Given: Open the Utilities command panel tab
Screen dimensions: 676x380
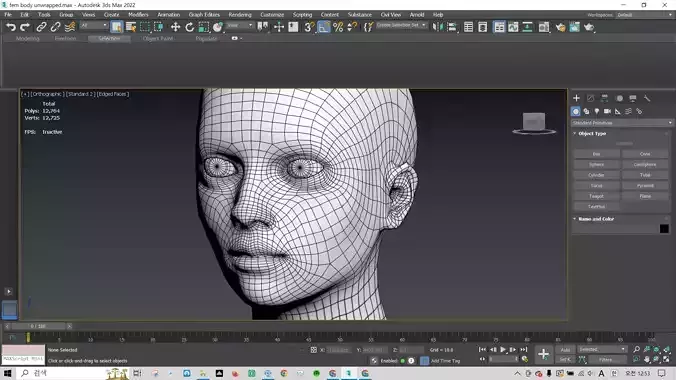Looking at the screenshot, I should (647, 98).
